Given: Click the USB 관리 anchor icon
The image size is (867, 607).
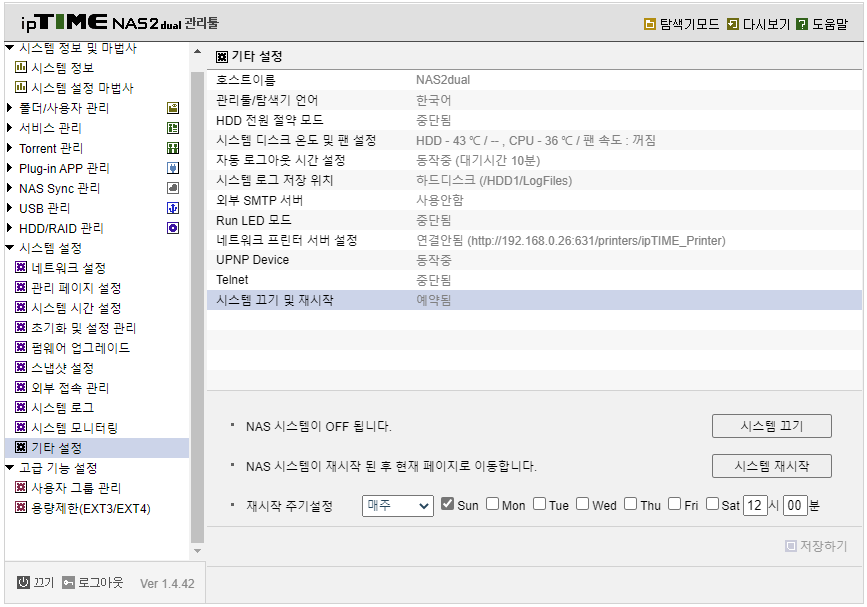Looking at the screenshot, I should click(x=173, y=208).
